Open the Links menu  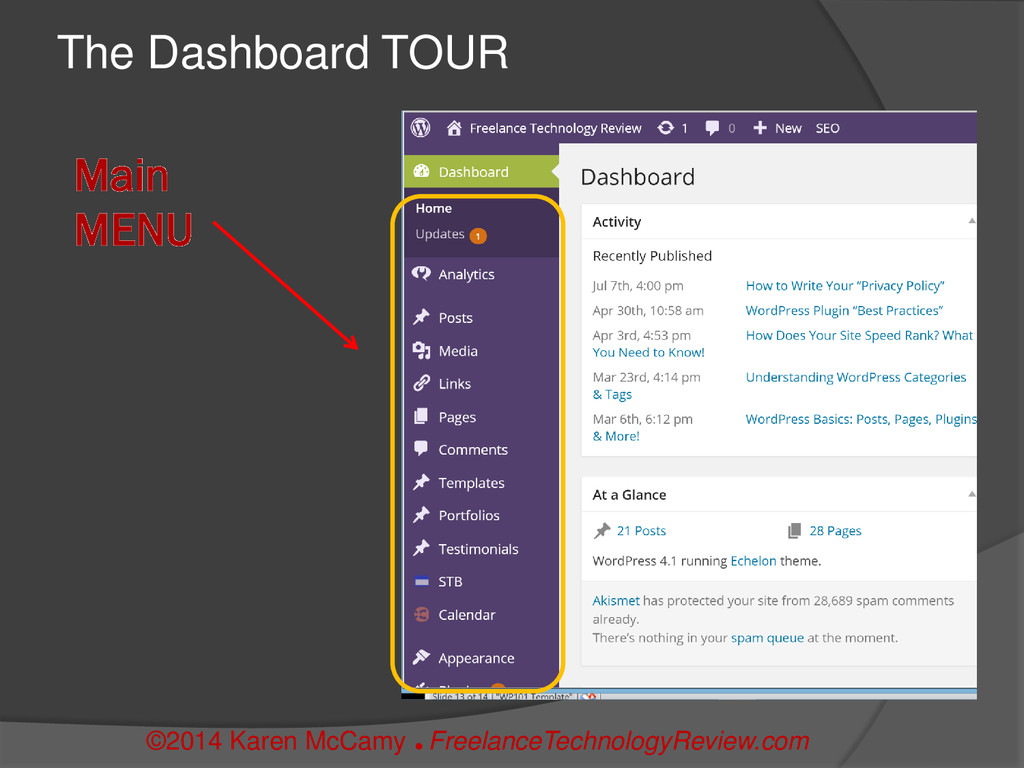(455, 384)
